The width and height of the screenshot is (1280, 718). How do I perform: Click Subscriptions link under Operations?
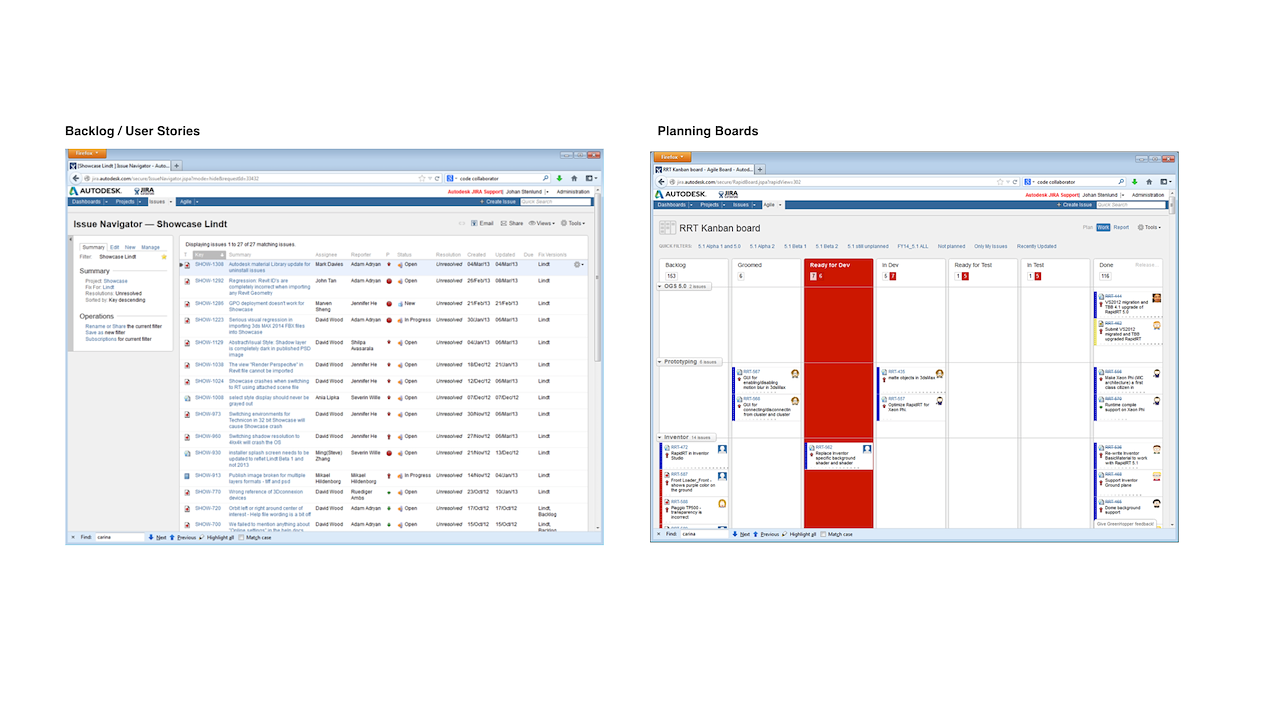pos(101,339)
